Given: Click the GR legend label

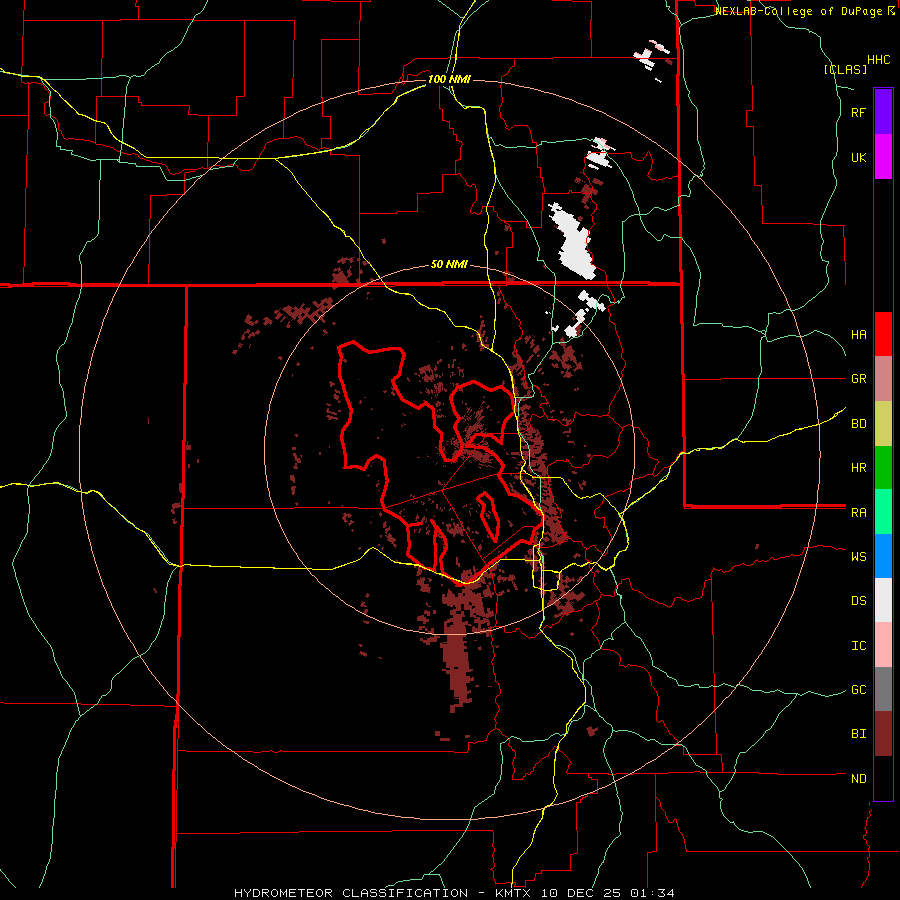Looking at the screenshot, I should coord(859,379).
